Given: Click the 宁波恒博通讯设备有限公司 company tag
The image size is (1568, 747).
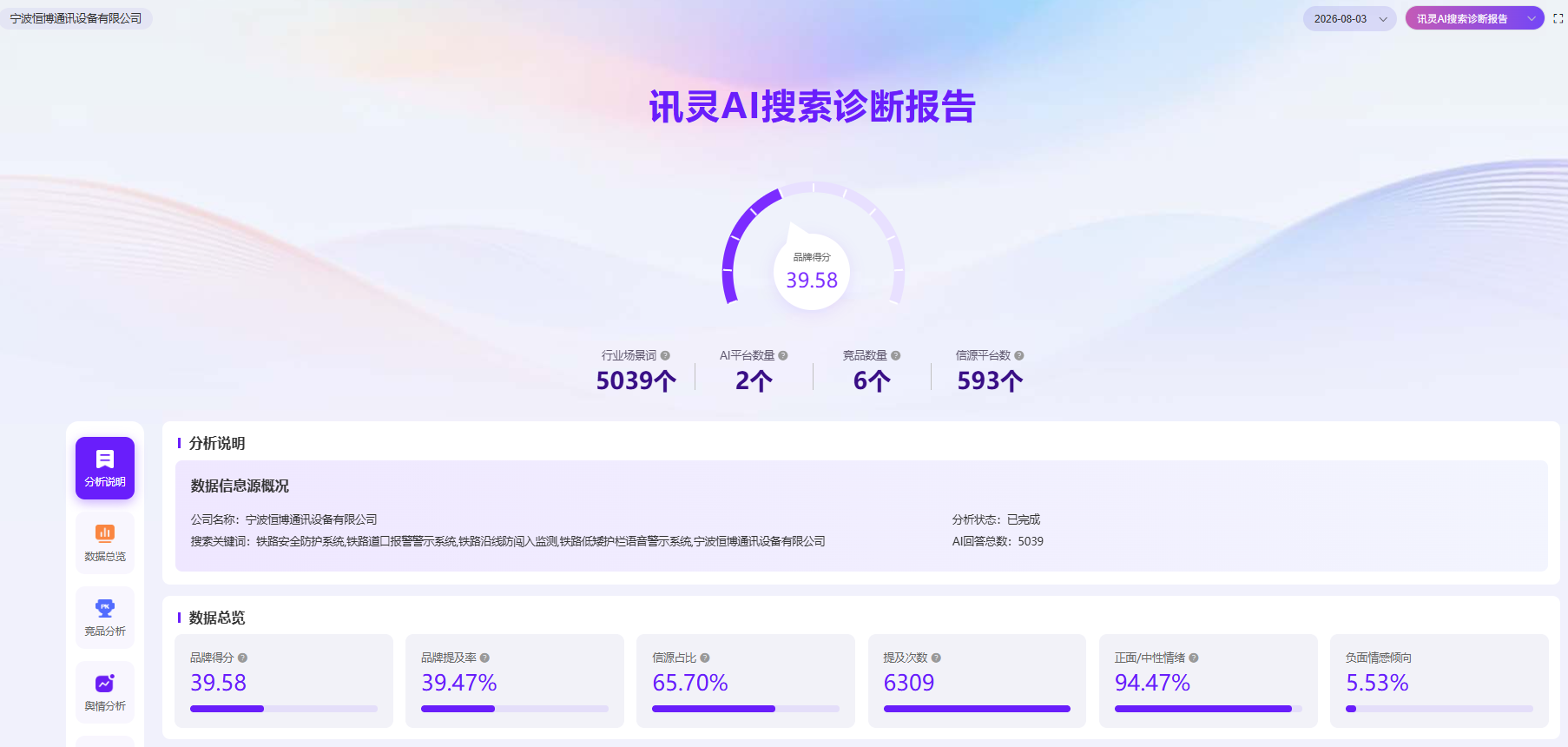Looking at the screenshot, I should 76,18.
